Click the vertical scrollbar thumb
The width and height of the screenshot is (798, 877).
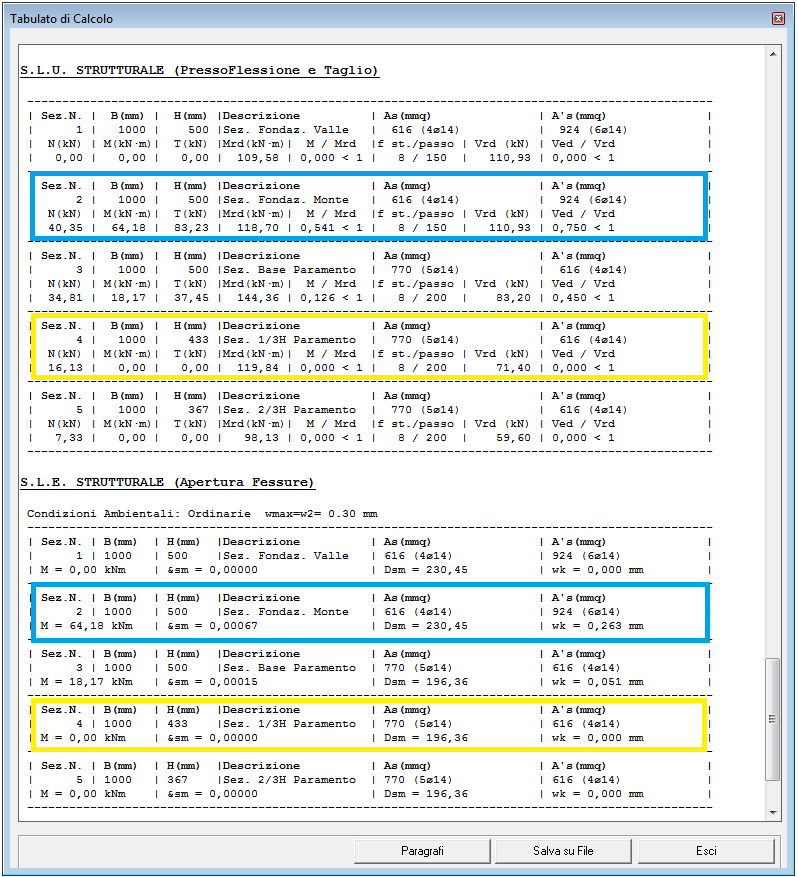coord(773,719)
